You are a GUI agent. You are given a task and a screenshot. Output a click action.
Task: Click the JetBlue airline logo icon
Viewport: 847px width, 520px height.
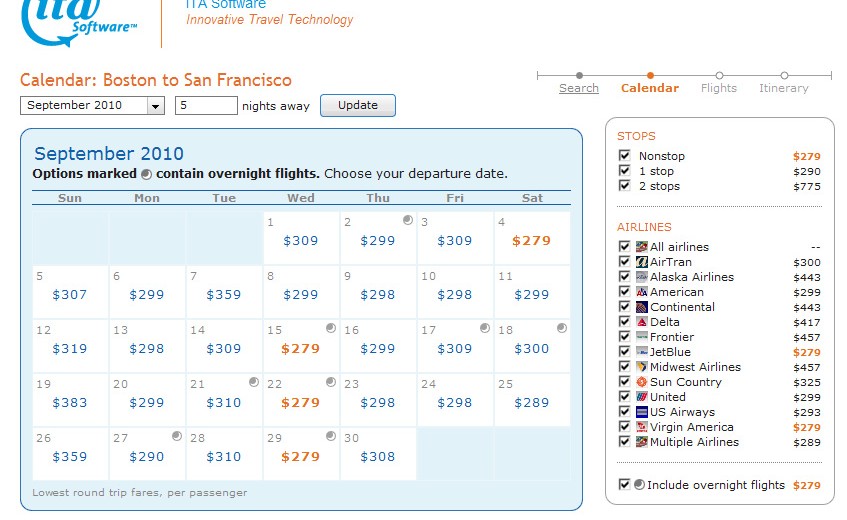pyautogui.click(x=641, y=352)
